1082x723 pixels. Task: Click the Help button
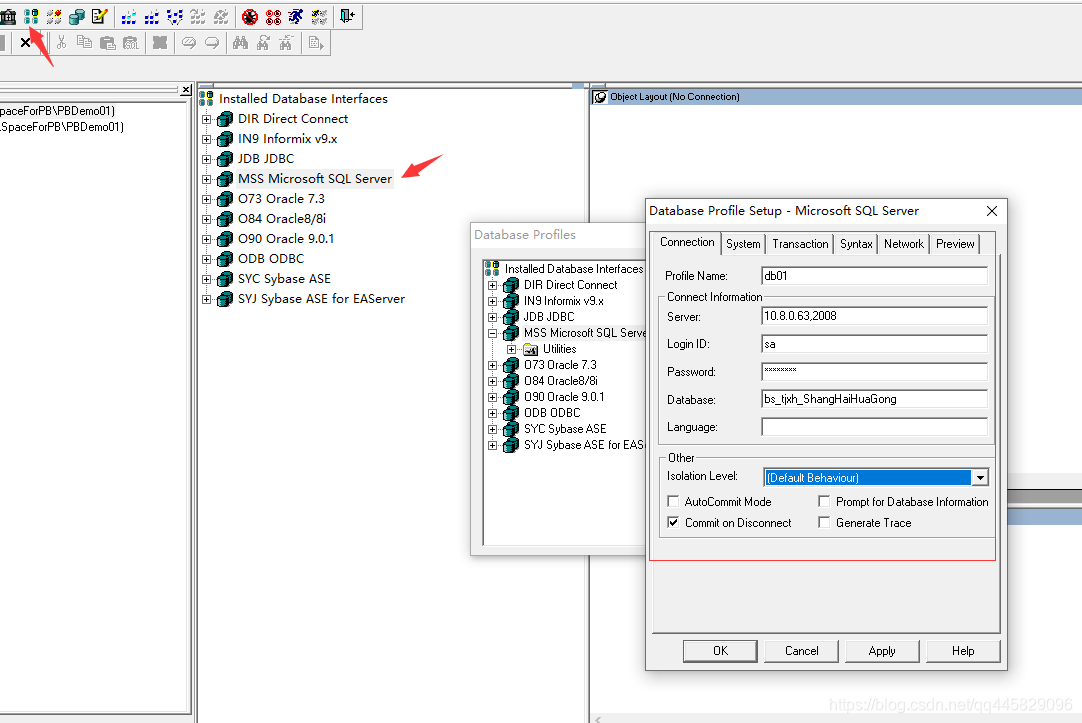tap(963, 651)
